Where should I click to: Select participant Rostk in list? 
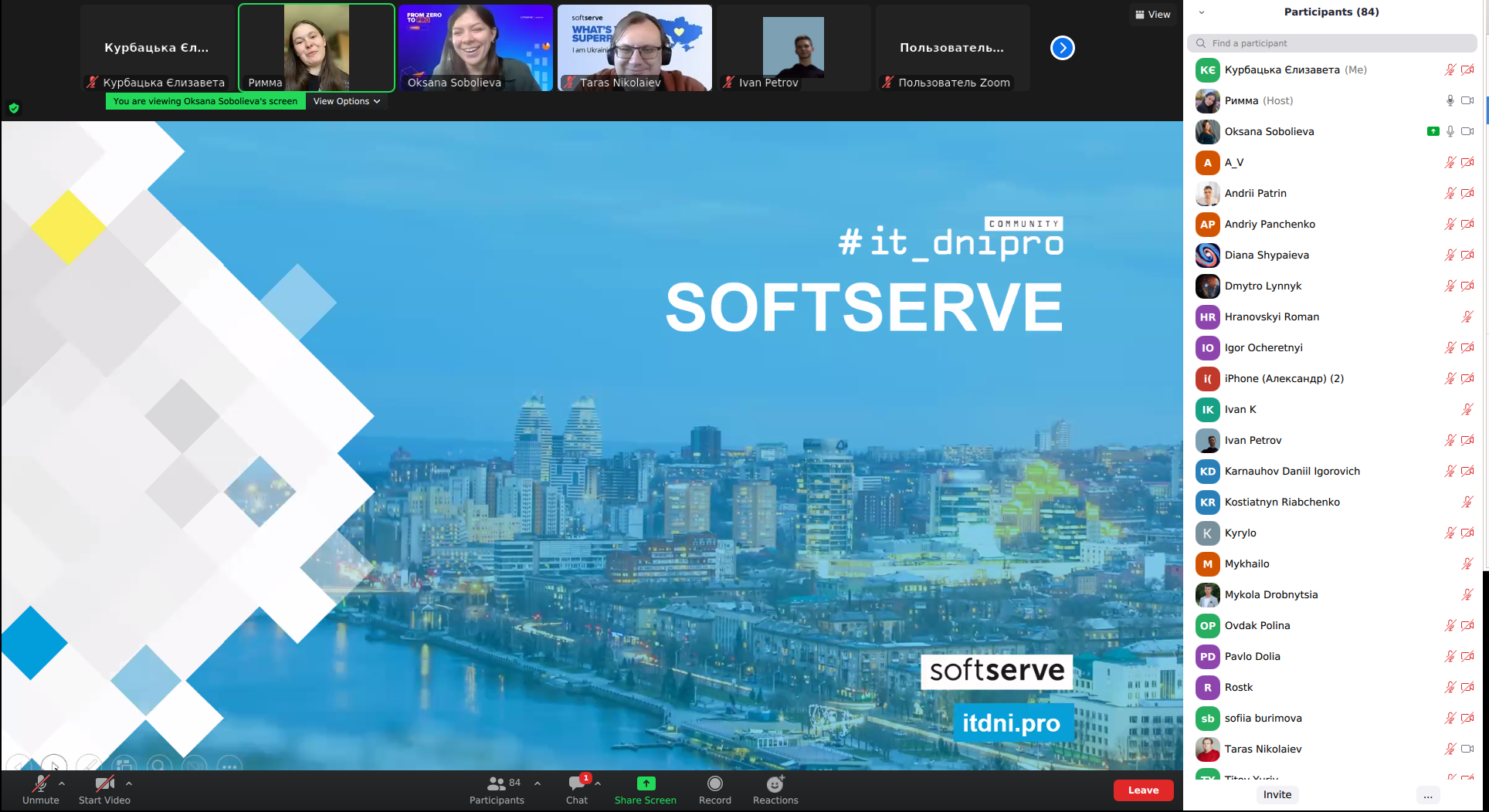(1334, 687)
